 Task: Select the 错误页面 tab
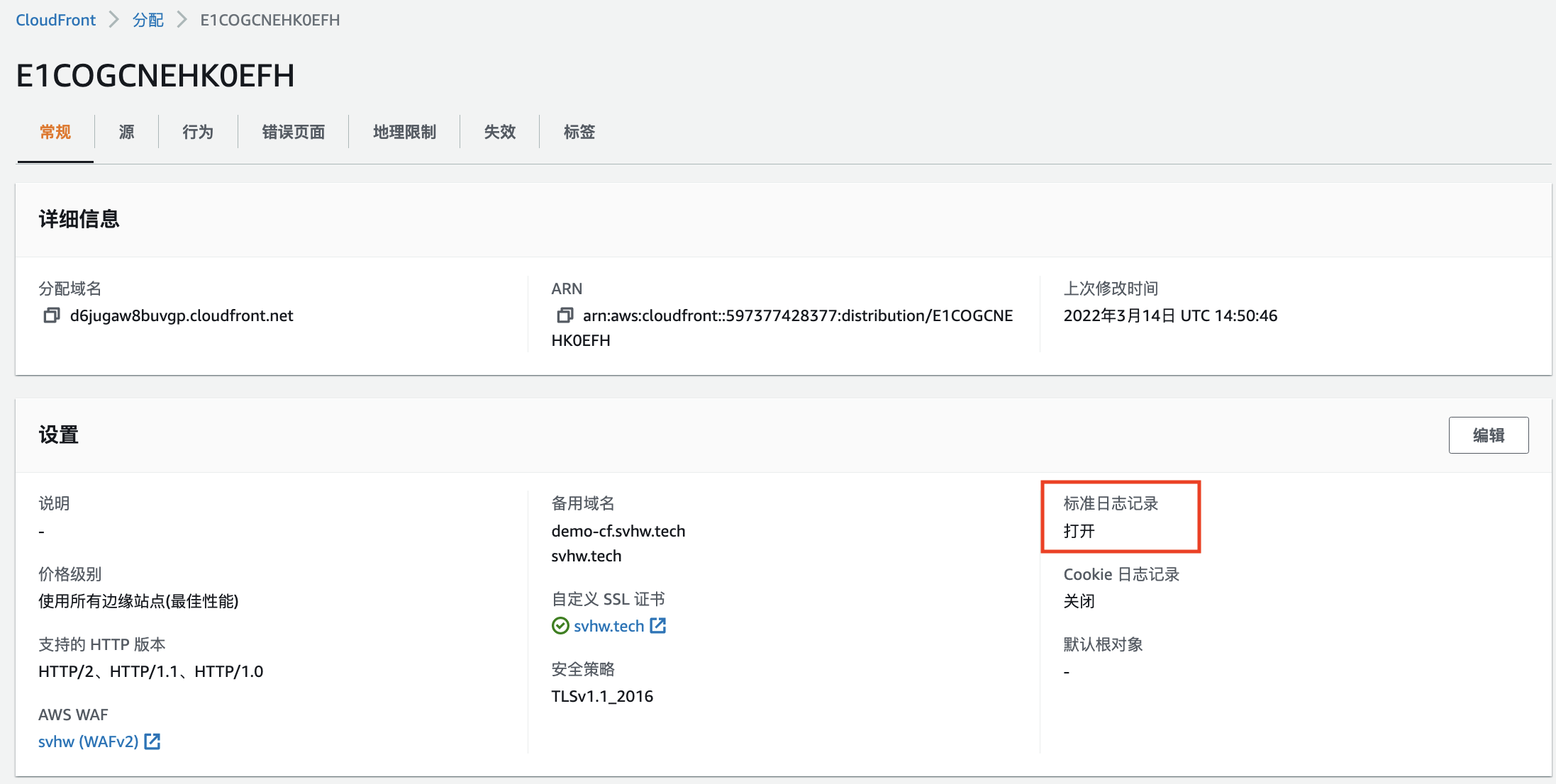tap(293, 132)
